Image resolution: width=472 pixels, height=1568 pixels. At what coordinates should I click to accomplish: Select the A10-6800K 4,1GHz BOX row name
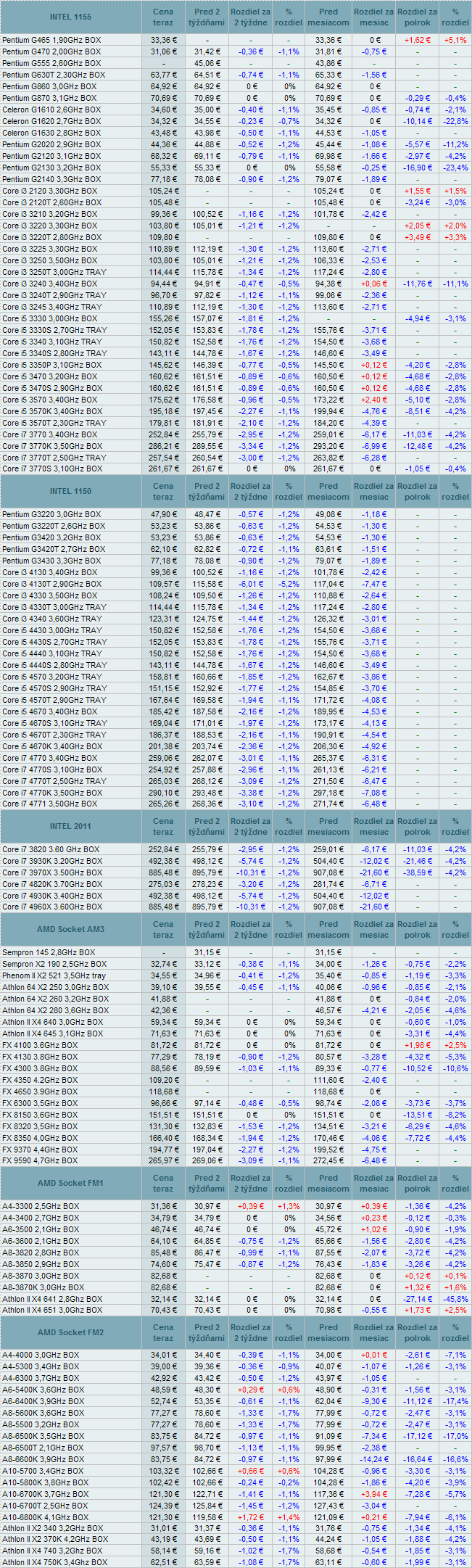46,1517
